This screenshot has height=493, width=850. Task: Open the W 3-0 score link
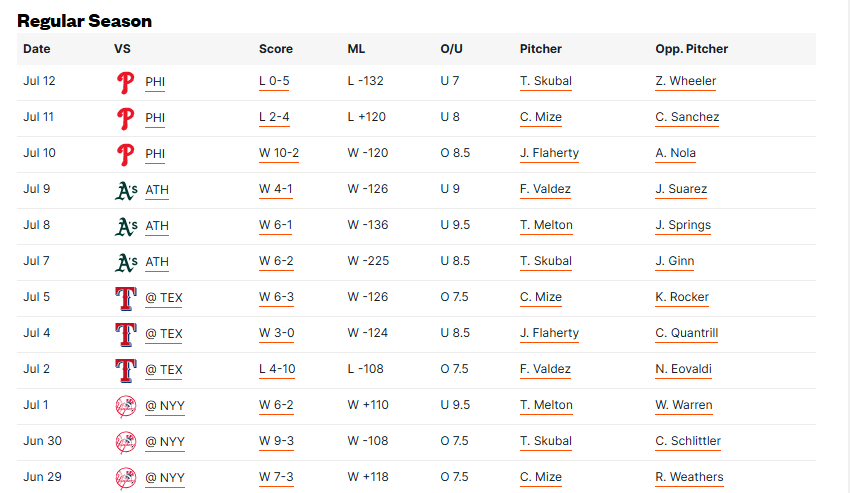(276, 333)
